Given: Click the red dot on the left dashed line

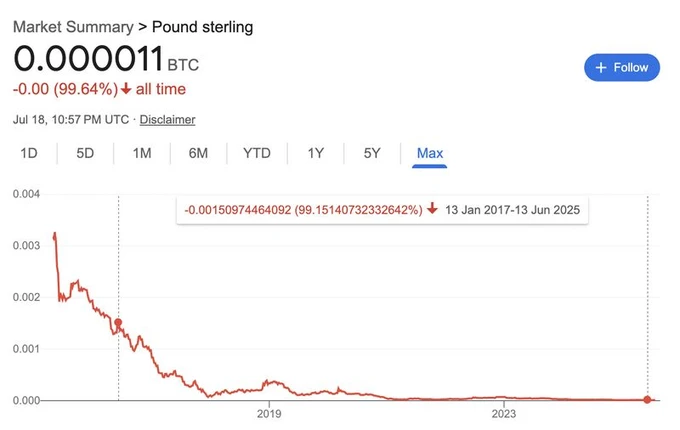Looking at the screenshot, I should (x=118, y=323).
